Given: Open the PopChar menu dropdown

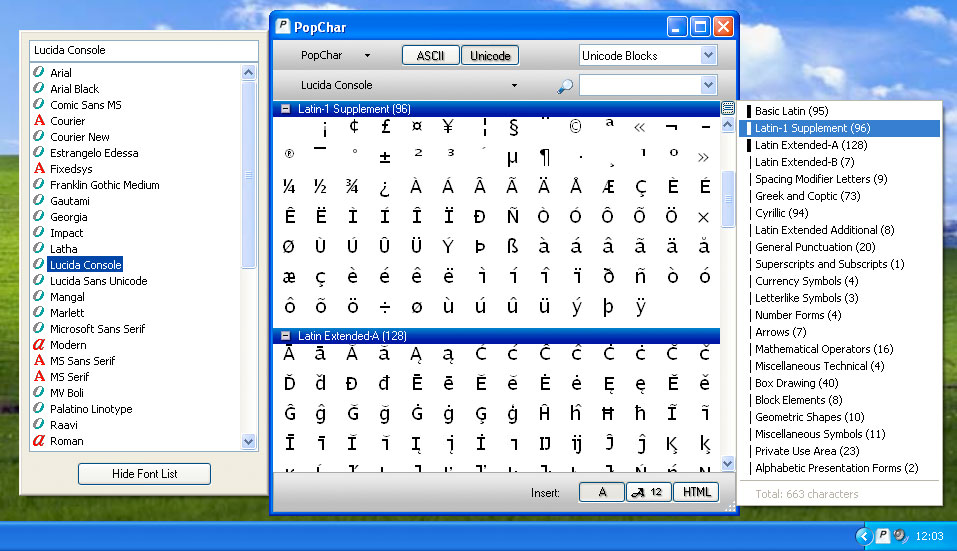Looking at the screenshot, I should point(335,56).
